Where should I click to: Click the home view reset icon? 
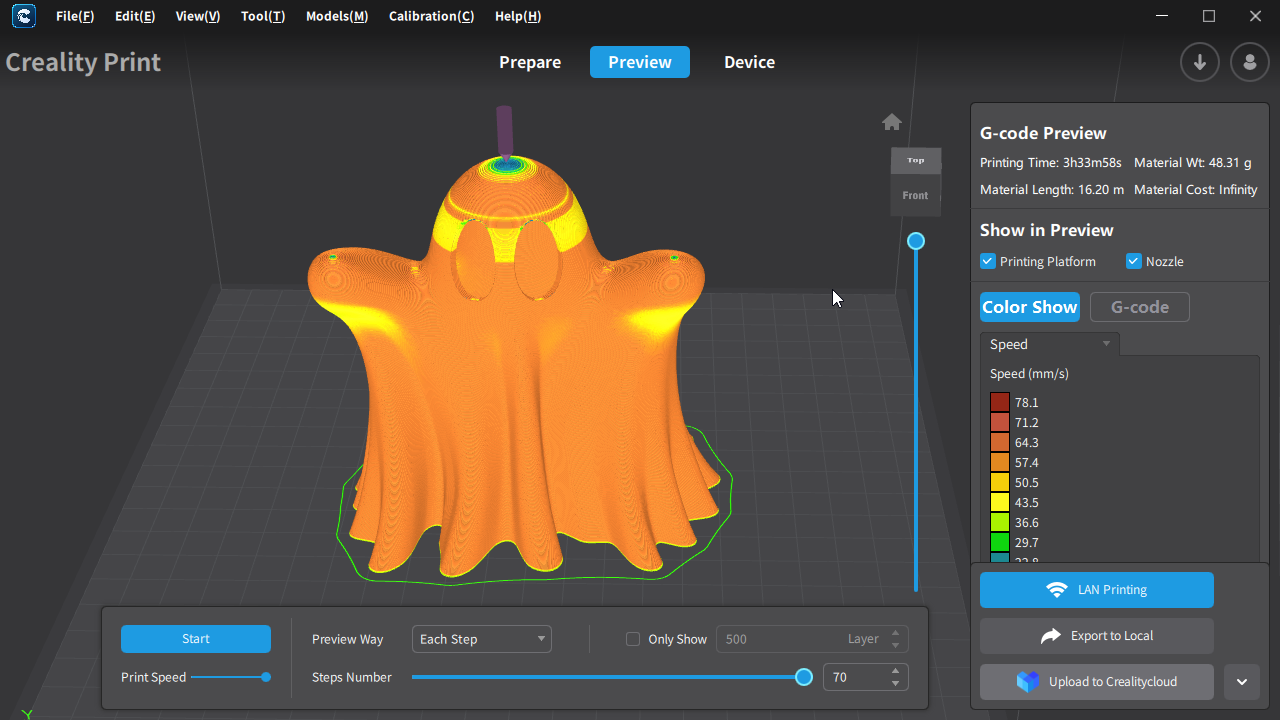[x=892, y=122]
